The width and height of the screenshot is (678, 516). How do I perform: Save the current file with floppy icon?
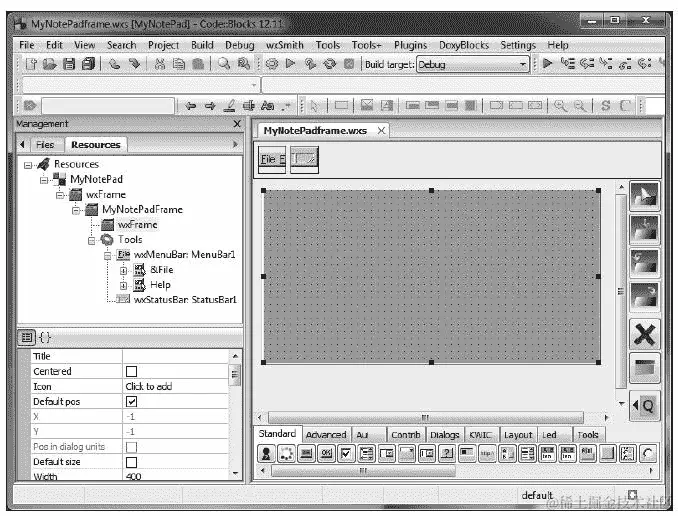point(69,64)
